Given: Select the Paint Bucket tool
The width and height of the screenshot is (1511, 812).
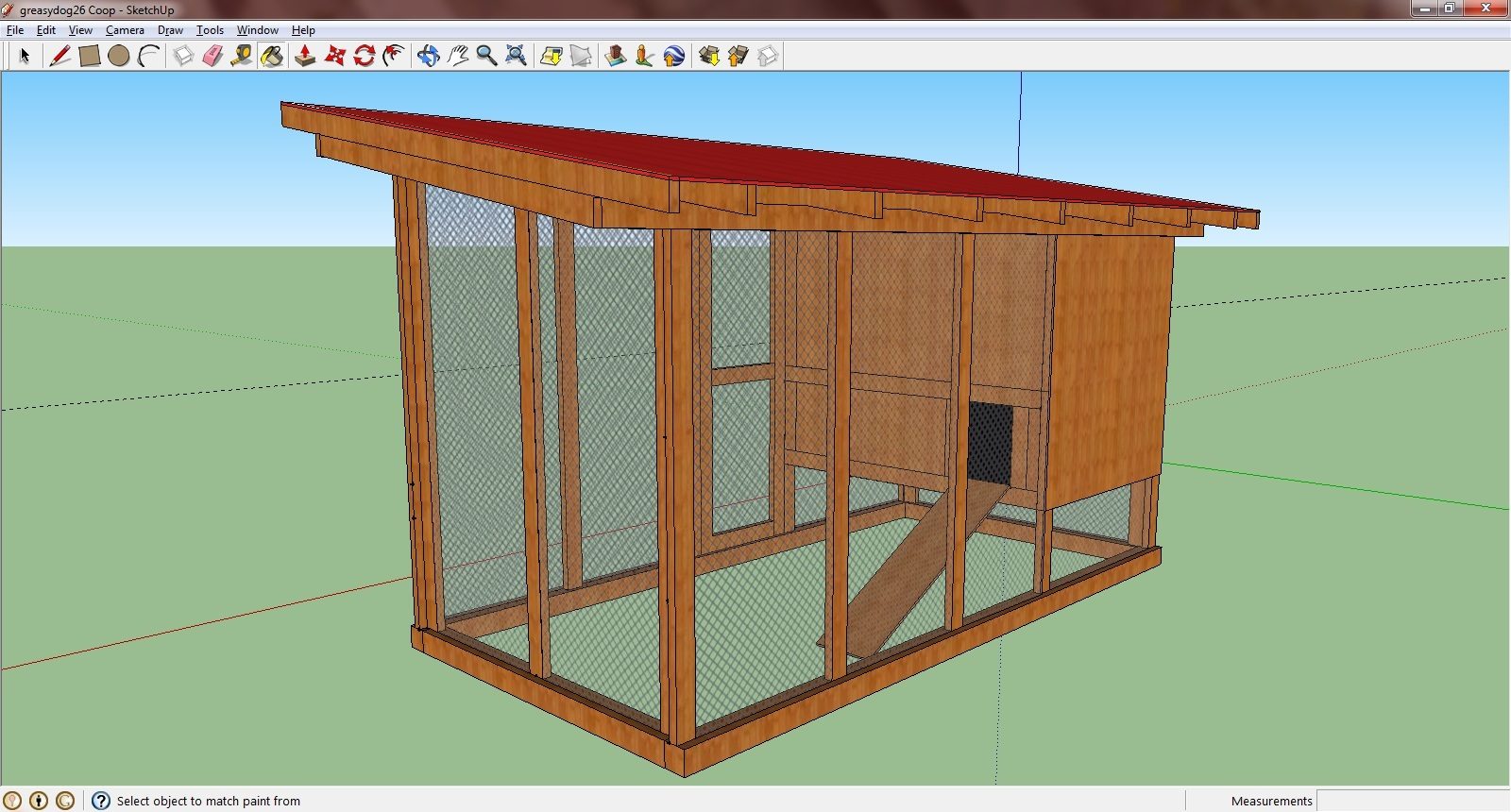Looking at the screenshot, I should coord(272,56).
